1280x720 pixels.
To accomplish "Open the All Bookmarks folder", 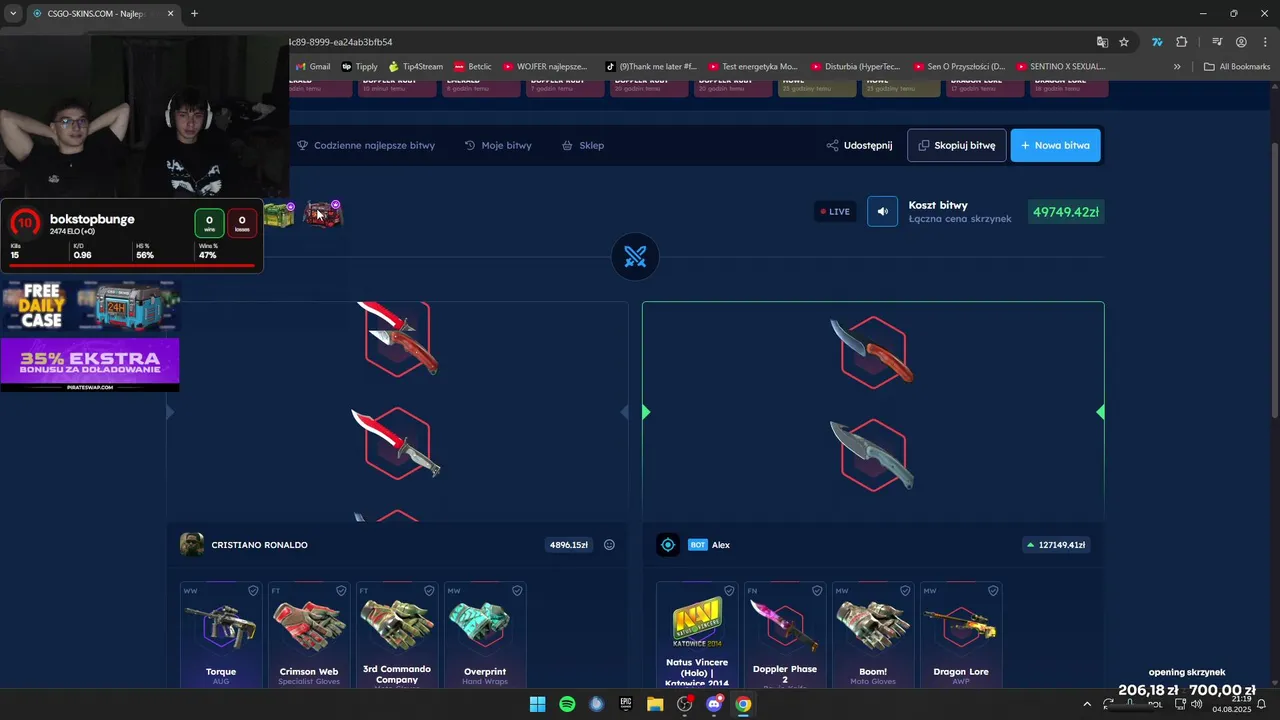I will pyautogui.click(x=1237, y=67).
